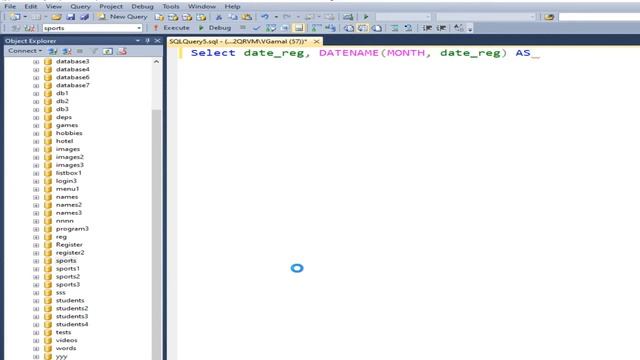Toggle Results to Text icon
The image size is (640, 360).
point(349,28)
